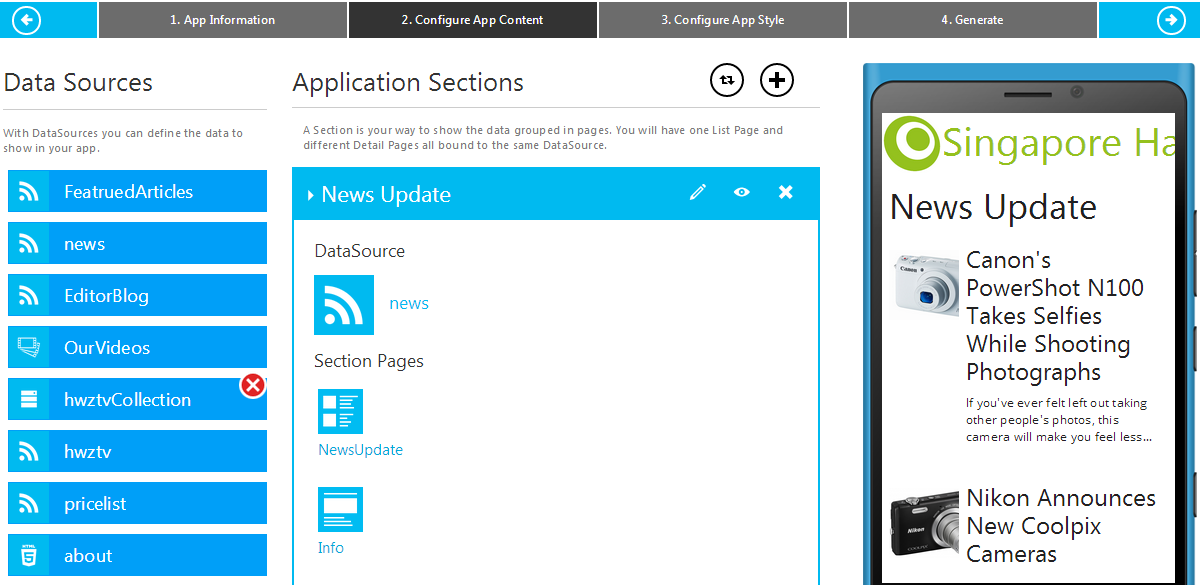
Task: Click the hwztvCollection database icon
Action: 29,399
